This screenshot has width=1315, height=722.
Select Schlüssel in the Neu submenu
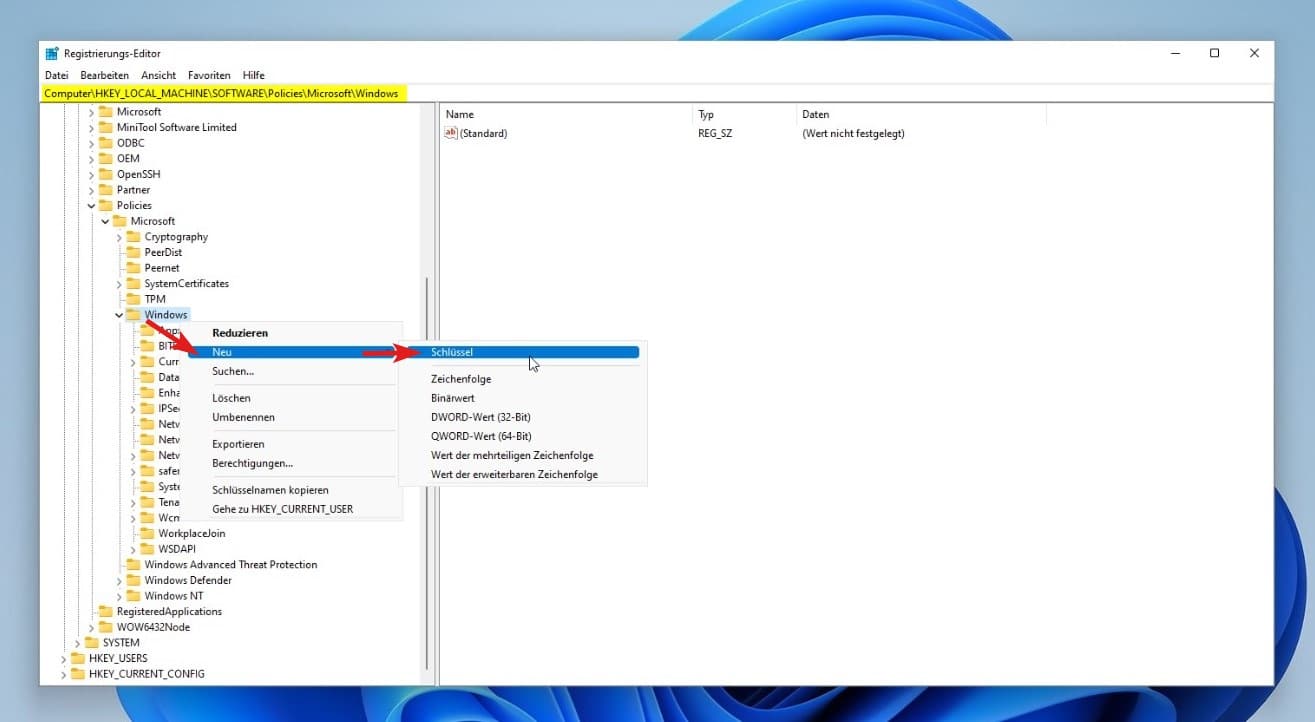coord(452,352)
